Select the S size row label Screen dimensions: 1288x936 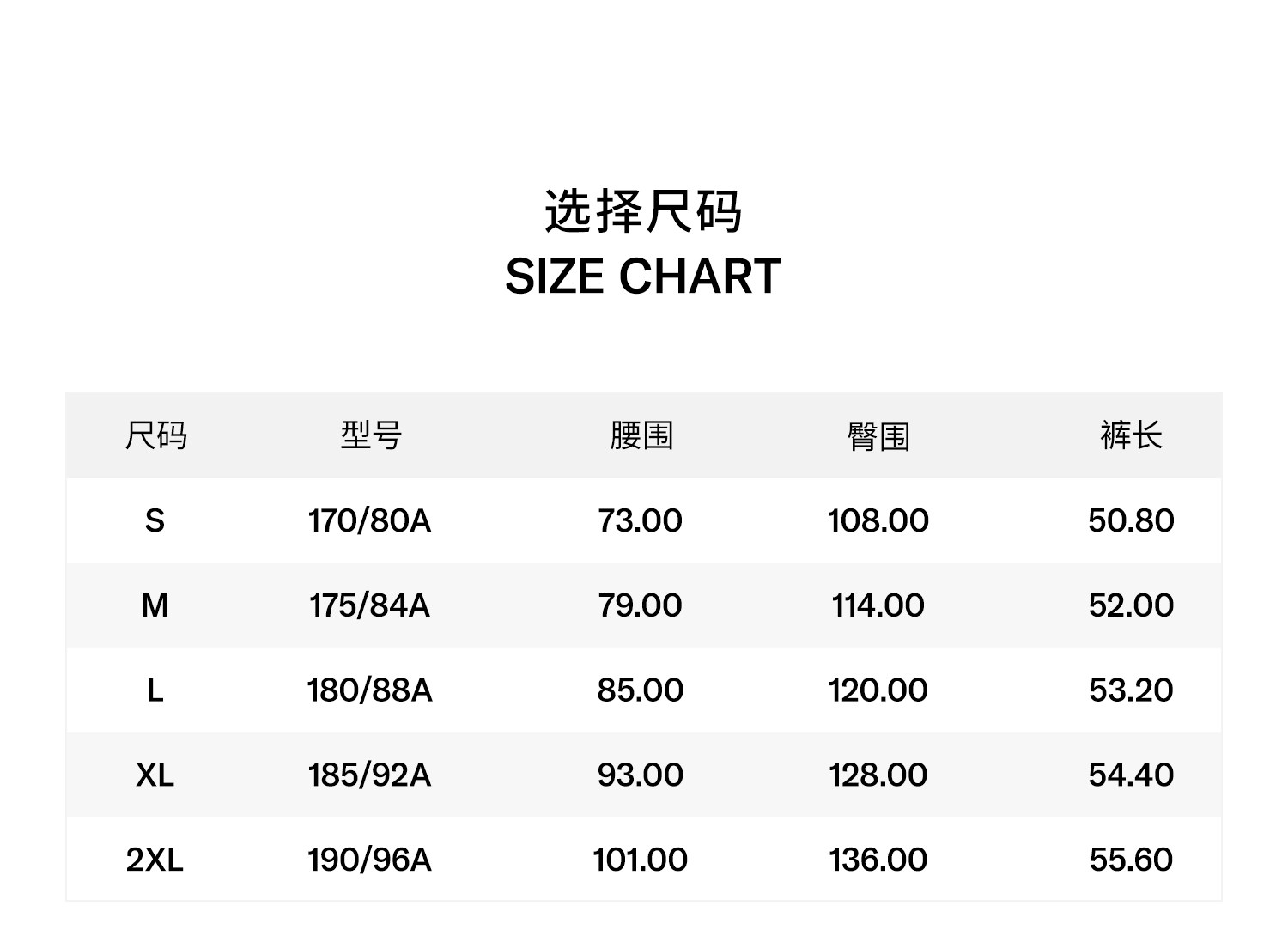point(155,520)
